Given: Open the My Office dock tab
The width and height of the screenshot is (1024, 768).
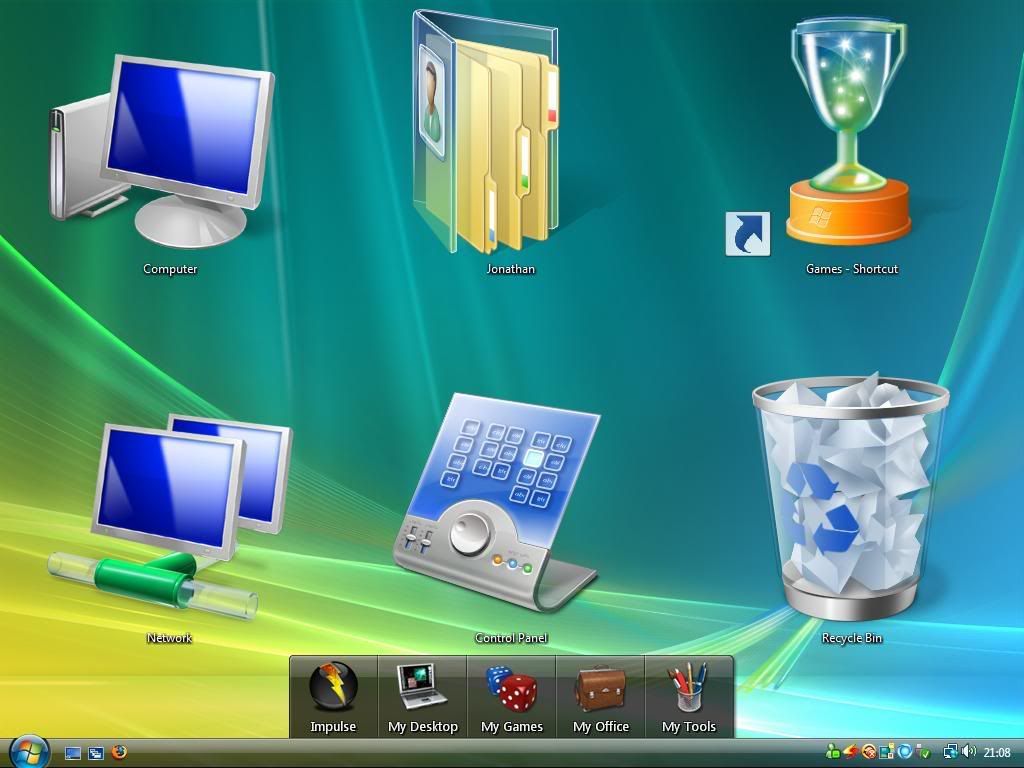Looking at the screenshot, I should [600, 697].
